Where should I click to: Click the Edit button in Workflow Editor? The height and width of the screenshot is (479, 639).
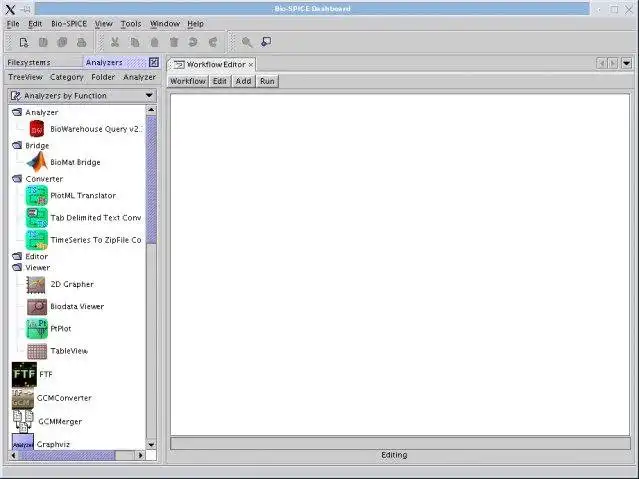pyautogui.click(x=220, y=81)
